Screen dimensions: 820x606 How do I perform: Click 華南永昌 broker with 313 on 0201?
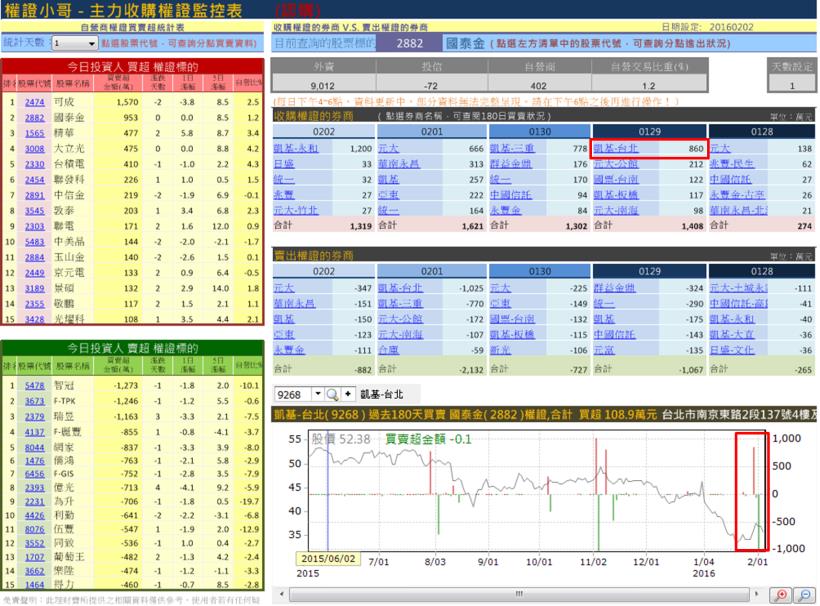click(x=399, y=164)
